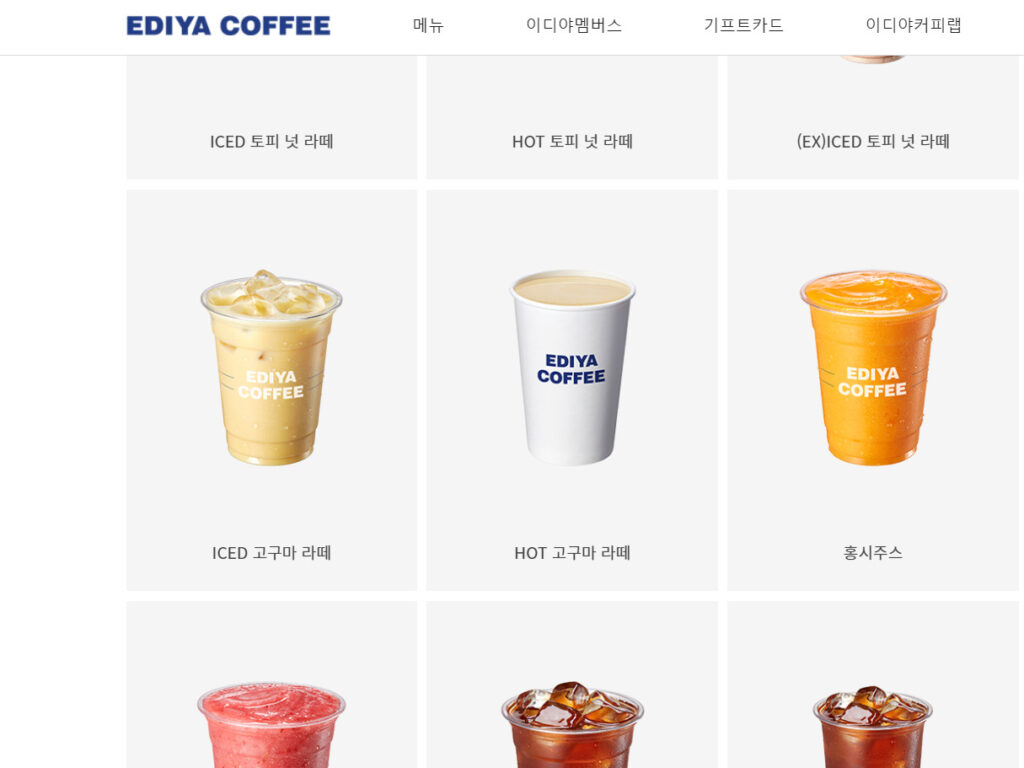Open the 메뉴 navigation item
This screenshot has height=768, width=1024.
428,25
